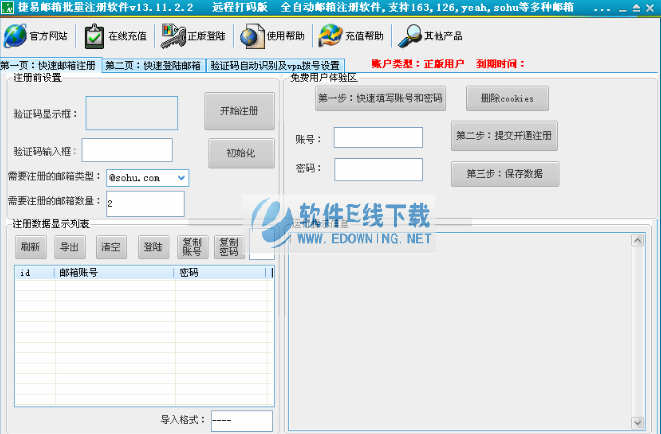Click the 导入格式 input field

tap(241, 421)
